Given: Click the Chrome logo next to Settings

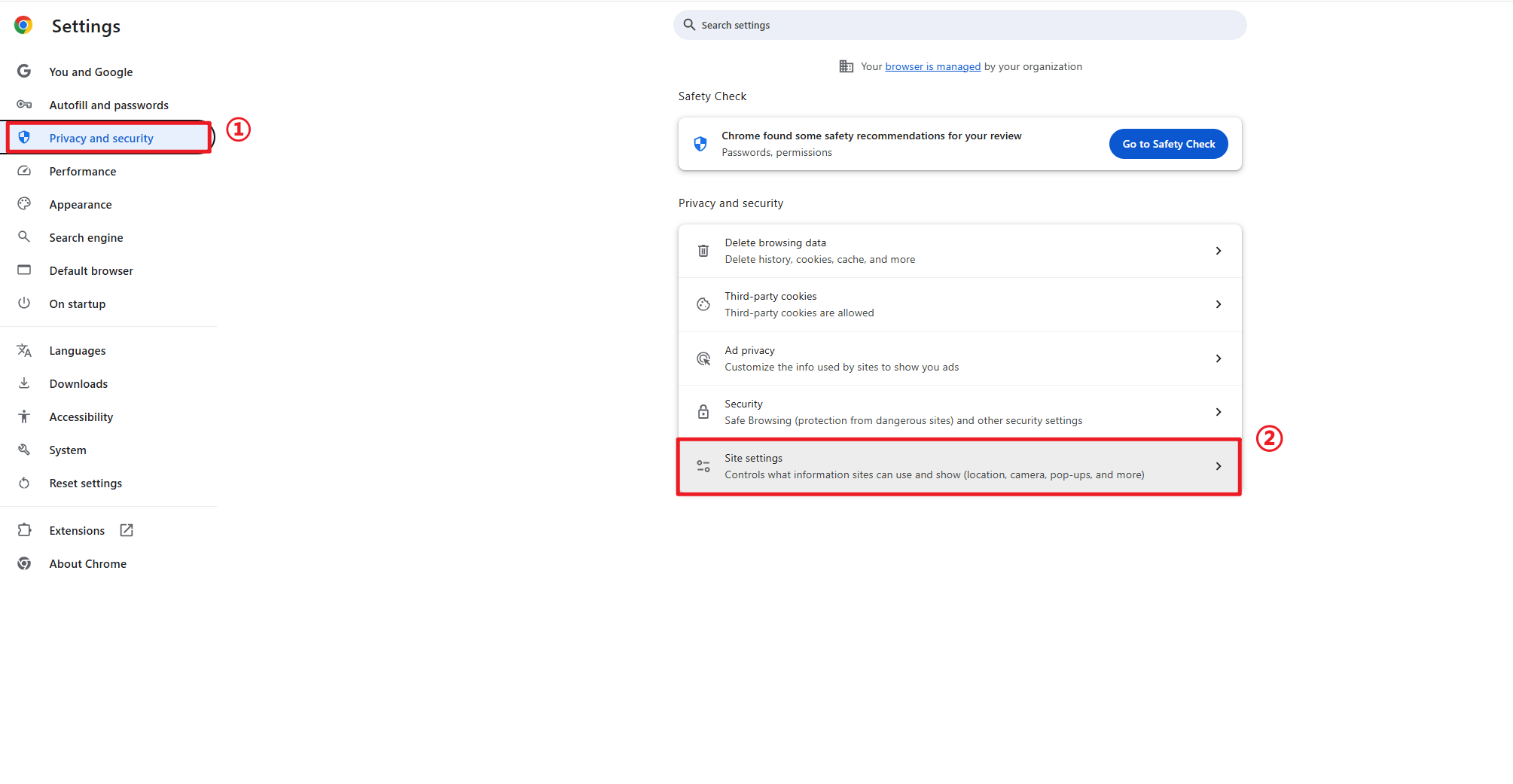Looking at the screenshot, I should 23,26.
